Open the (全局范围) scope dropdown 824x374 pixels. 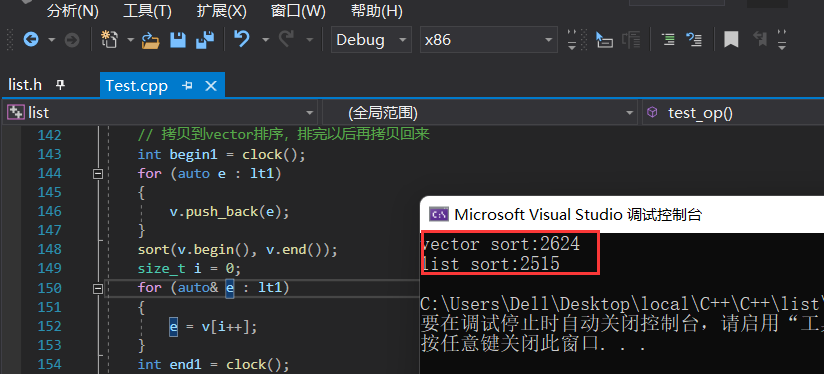tap(480, 112)
